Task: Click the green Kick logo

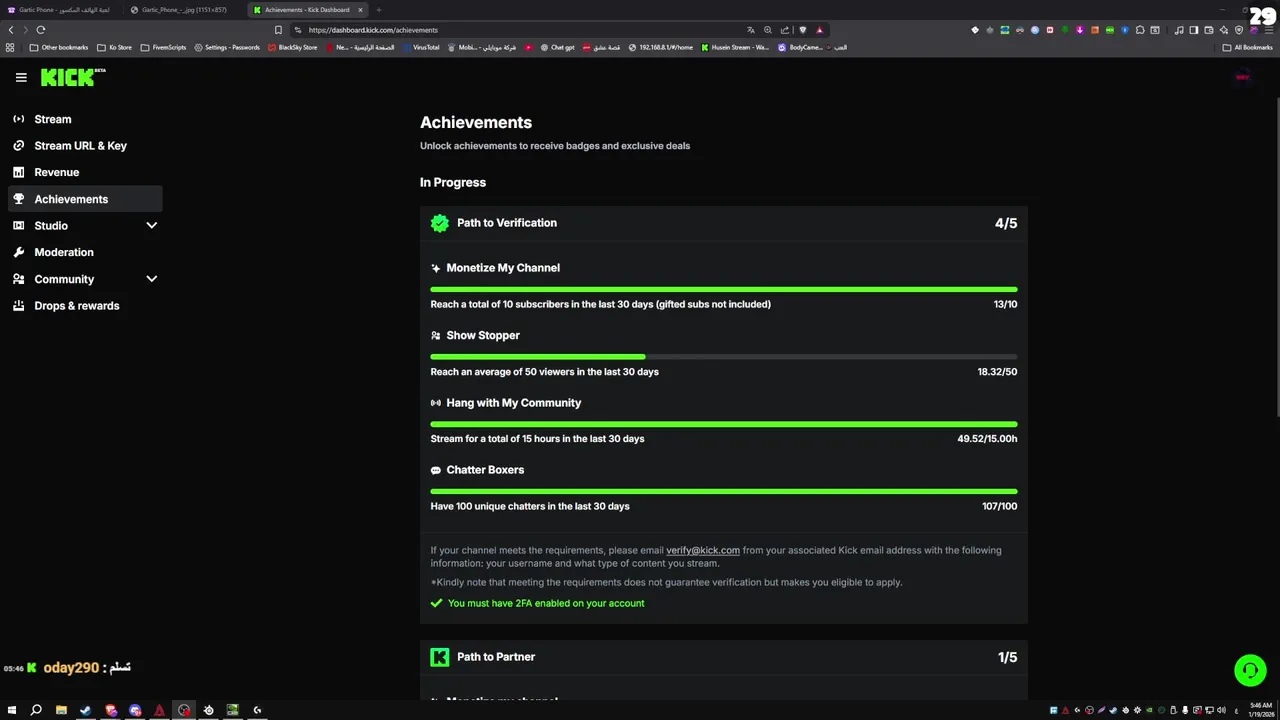Action: click(68, 77)
